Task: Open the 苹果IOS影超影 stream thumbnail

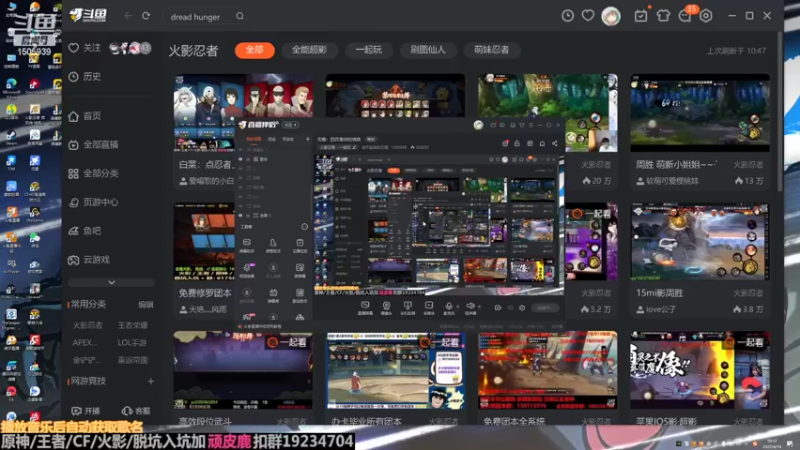Action: 700,370
